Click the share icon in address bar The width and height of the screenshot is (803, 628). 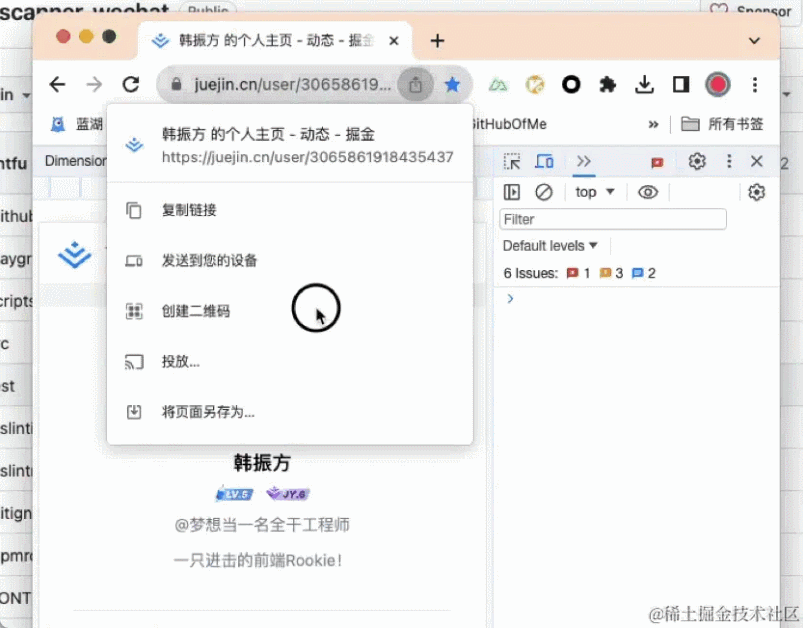pos(415,85)
